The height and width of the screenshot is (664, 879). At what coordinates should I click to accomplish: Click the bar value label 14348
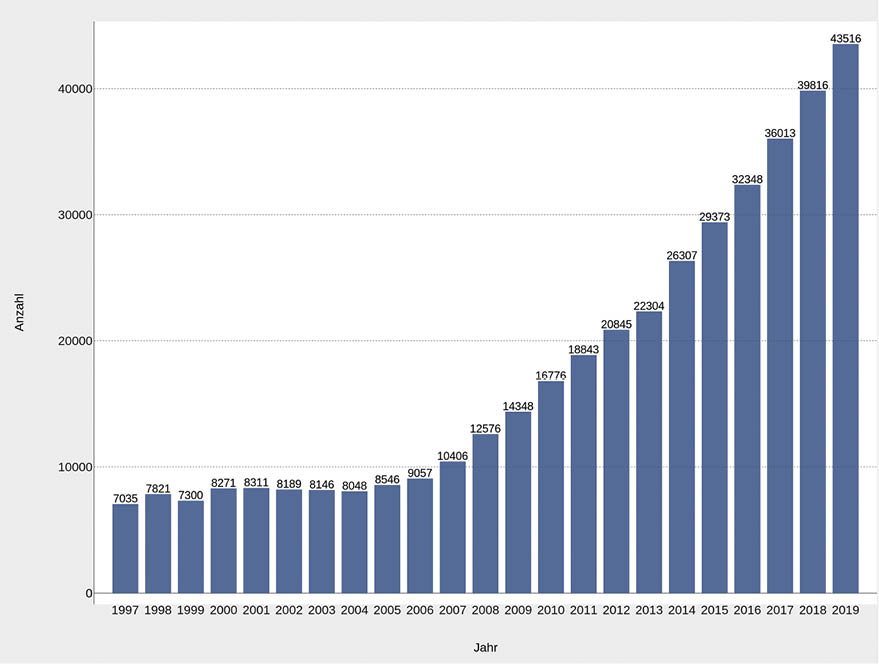tap(518, 406)
